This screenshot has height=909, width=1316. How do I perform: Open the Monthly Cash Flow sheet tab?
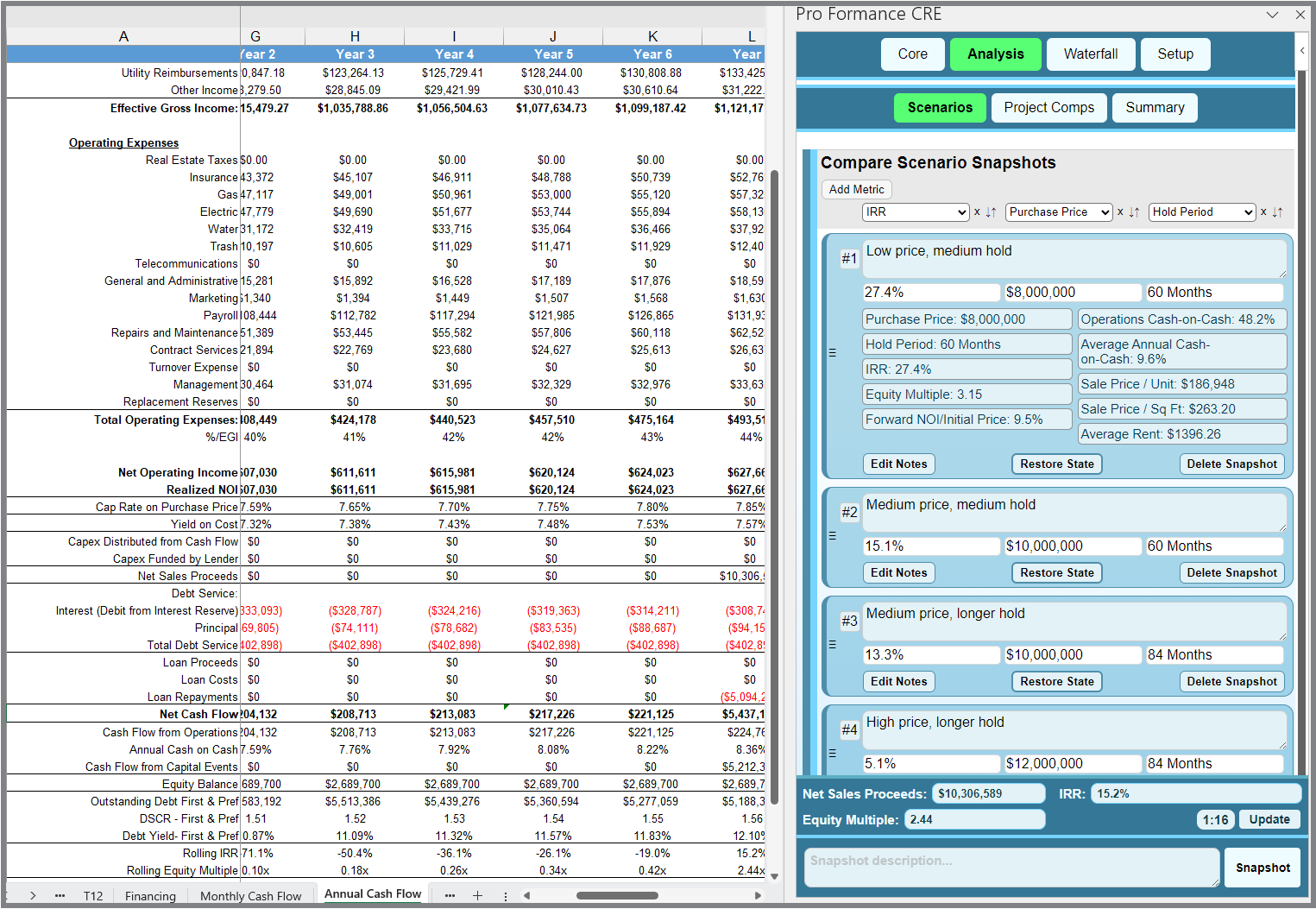(251, 896)
